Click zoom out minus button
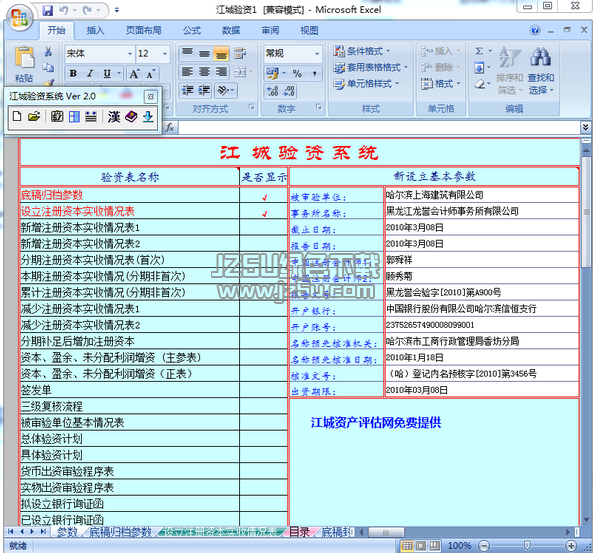 [484, 545]
